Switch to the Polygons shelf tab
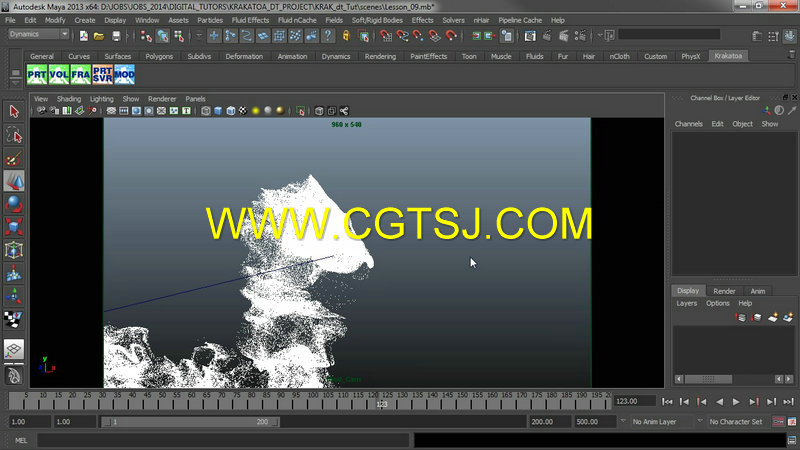Screen dimensions: 800x450 (x=159, y=56)
